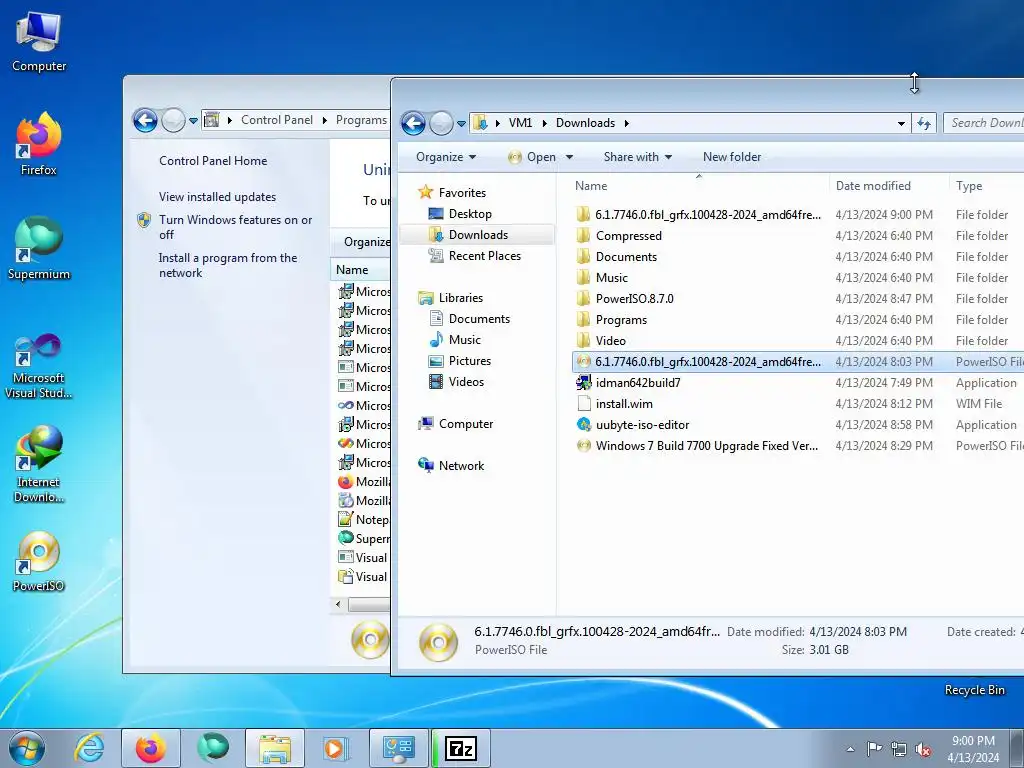Select Recent Places under Favorites
The height and width of the screenshot is (768, 1024).
(484, 255)
